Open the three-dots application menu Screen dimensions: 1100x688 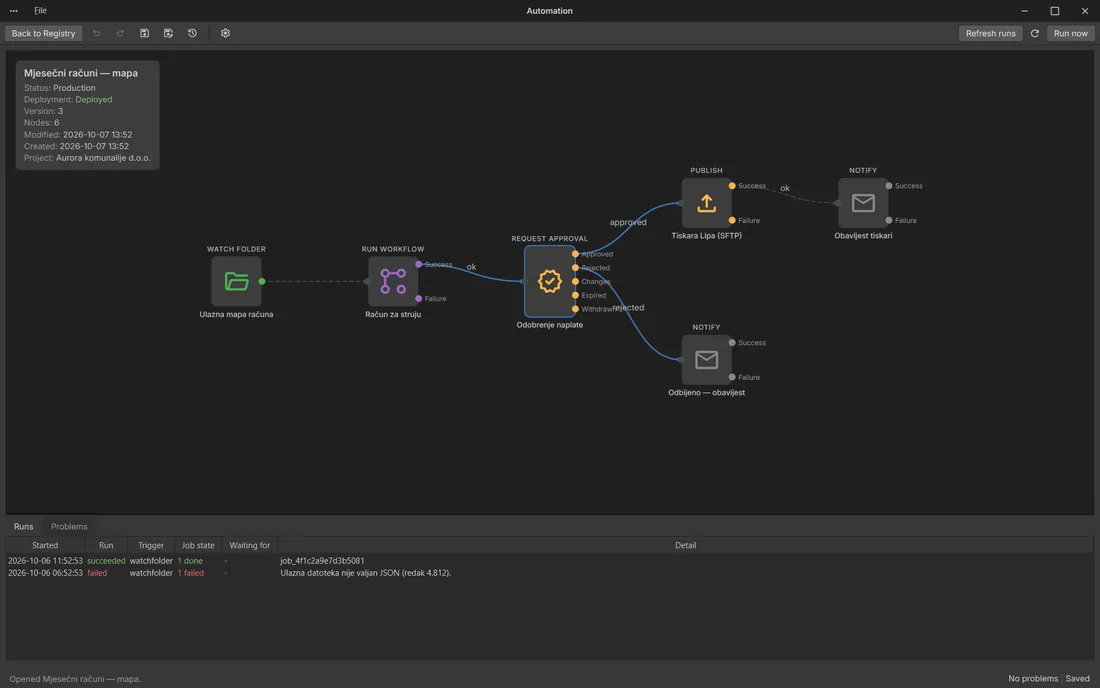coord(13,11)
